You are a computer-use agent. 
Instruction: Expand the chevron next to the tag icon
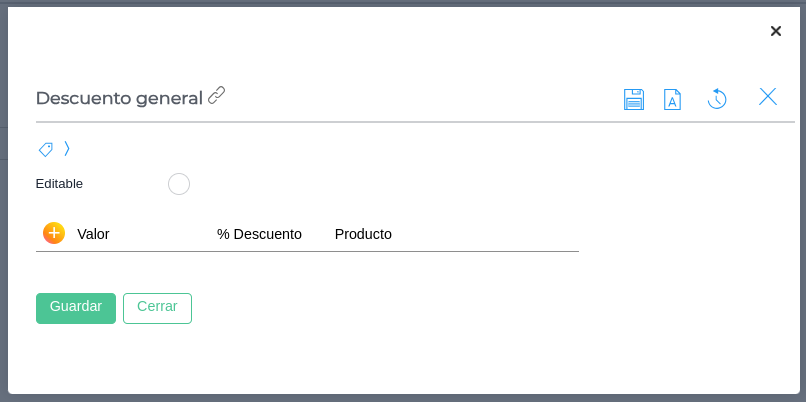[67, 149]
